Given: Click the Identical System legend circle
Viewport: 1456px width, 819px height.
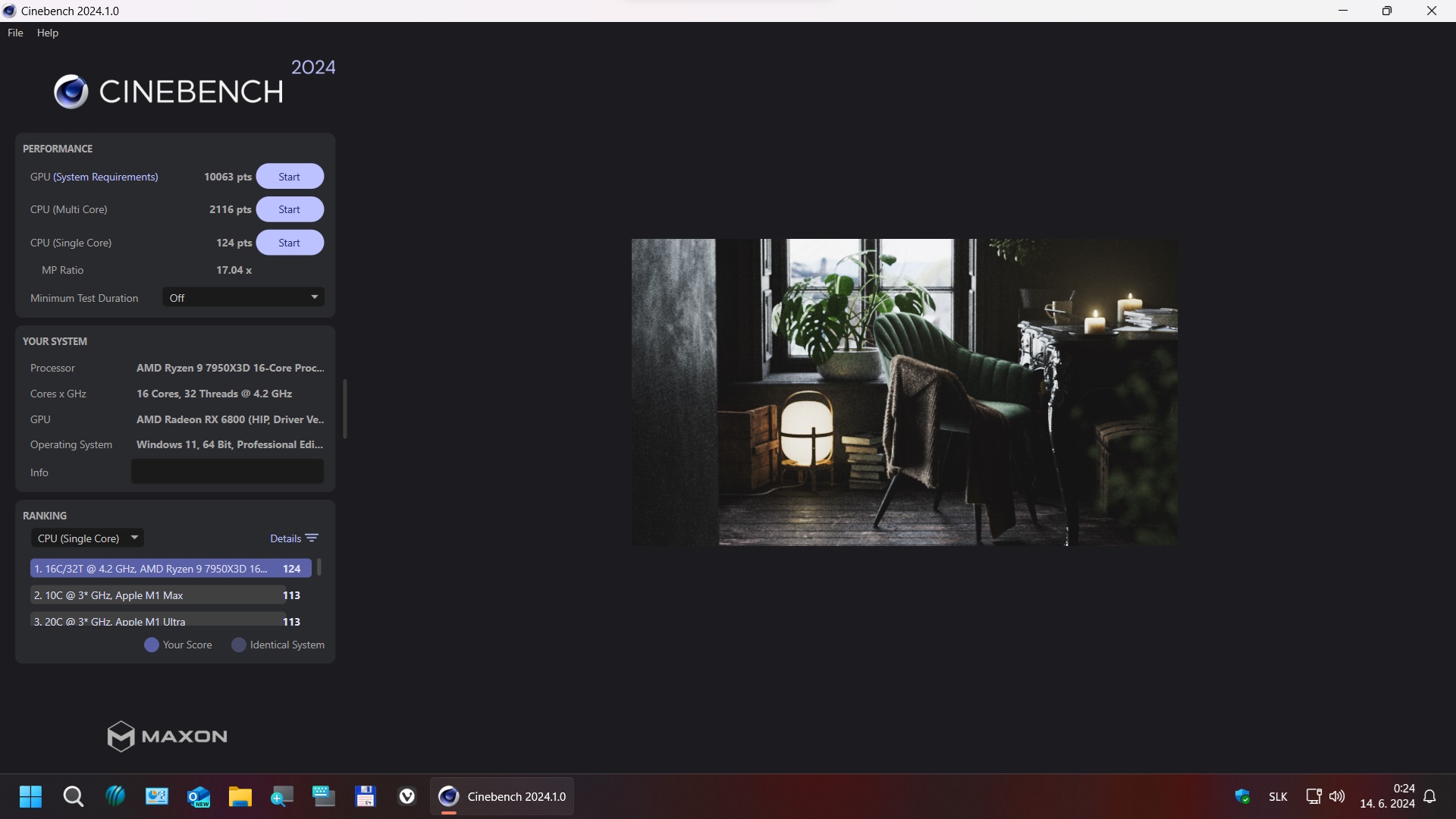Looking at the screenshot, I should 239,645.
